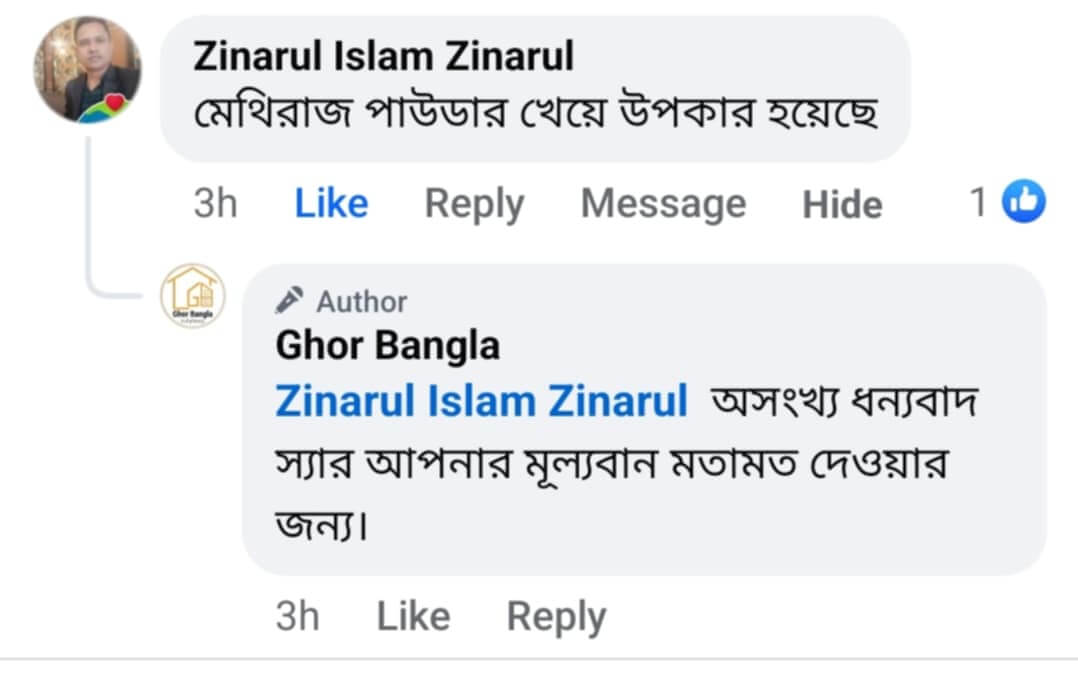Click the 3h timestamp on Zinarul's comment
This screenshot has width=1078, height=673.
[x=215, y=204]
